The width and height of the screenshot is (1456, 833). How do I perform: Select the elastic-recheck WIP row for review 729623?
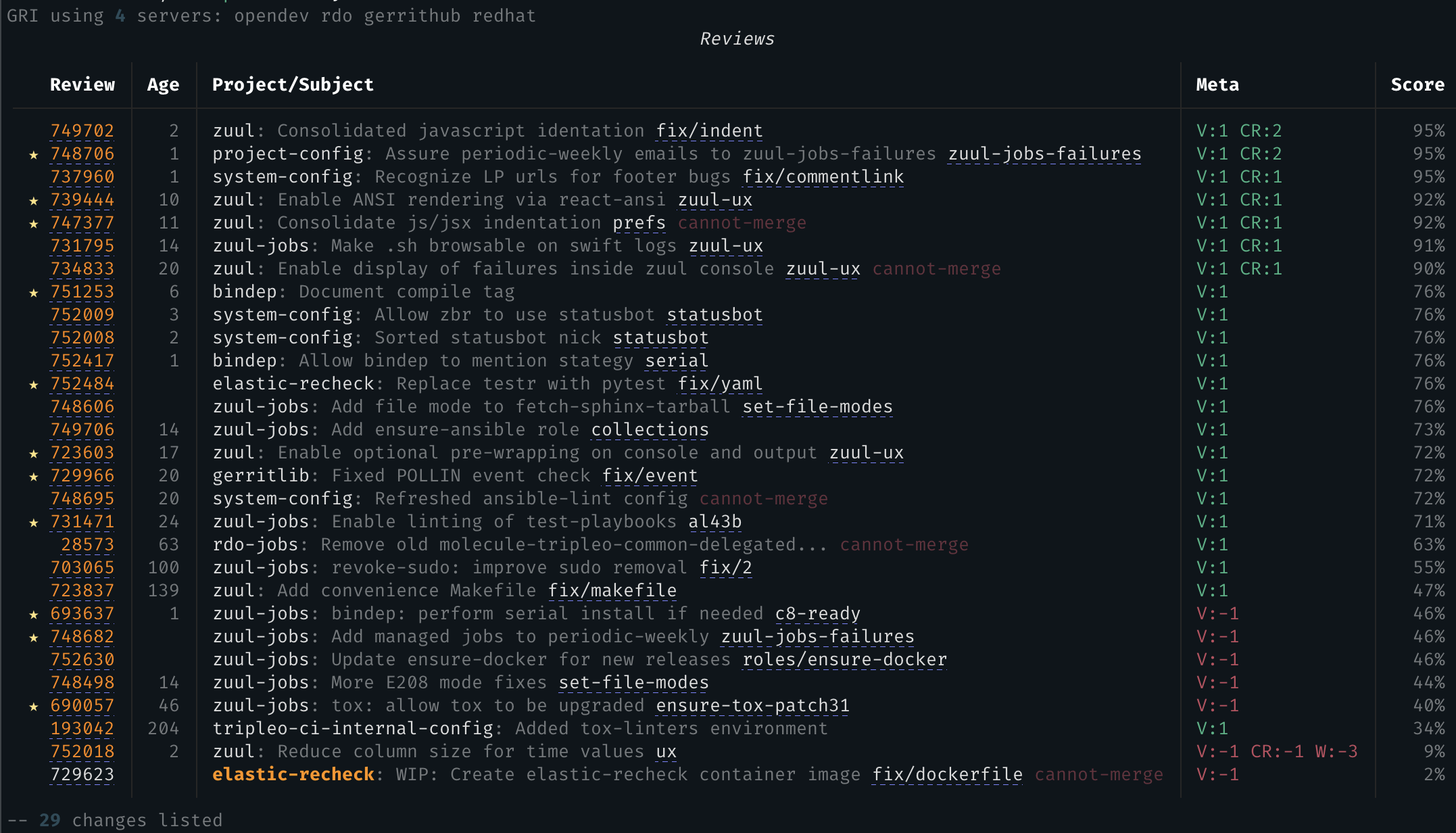608,774
